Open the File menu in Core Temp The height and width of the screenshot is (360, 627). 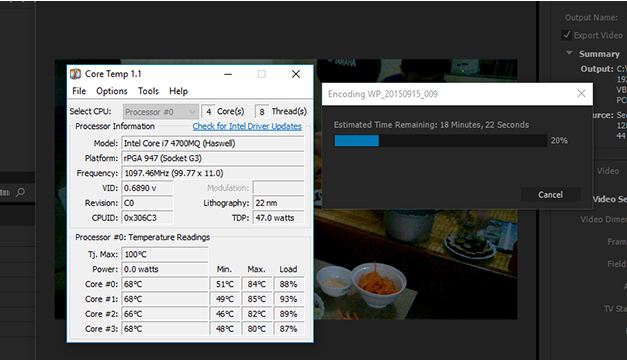(x=79, y=91)
